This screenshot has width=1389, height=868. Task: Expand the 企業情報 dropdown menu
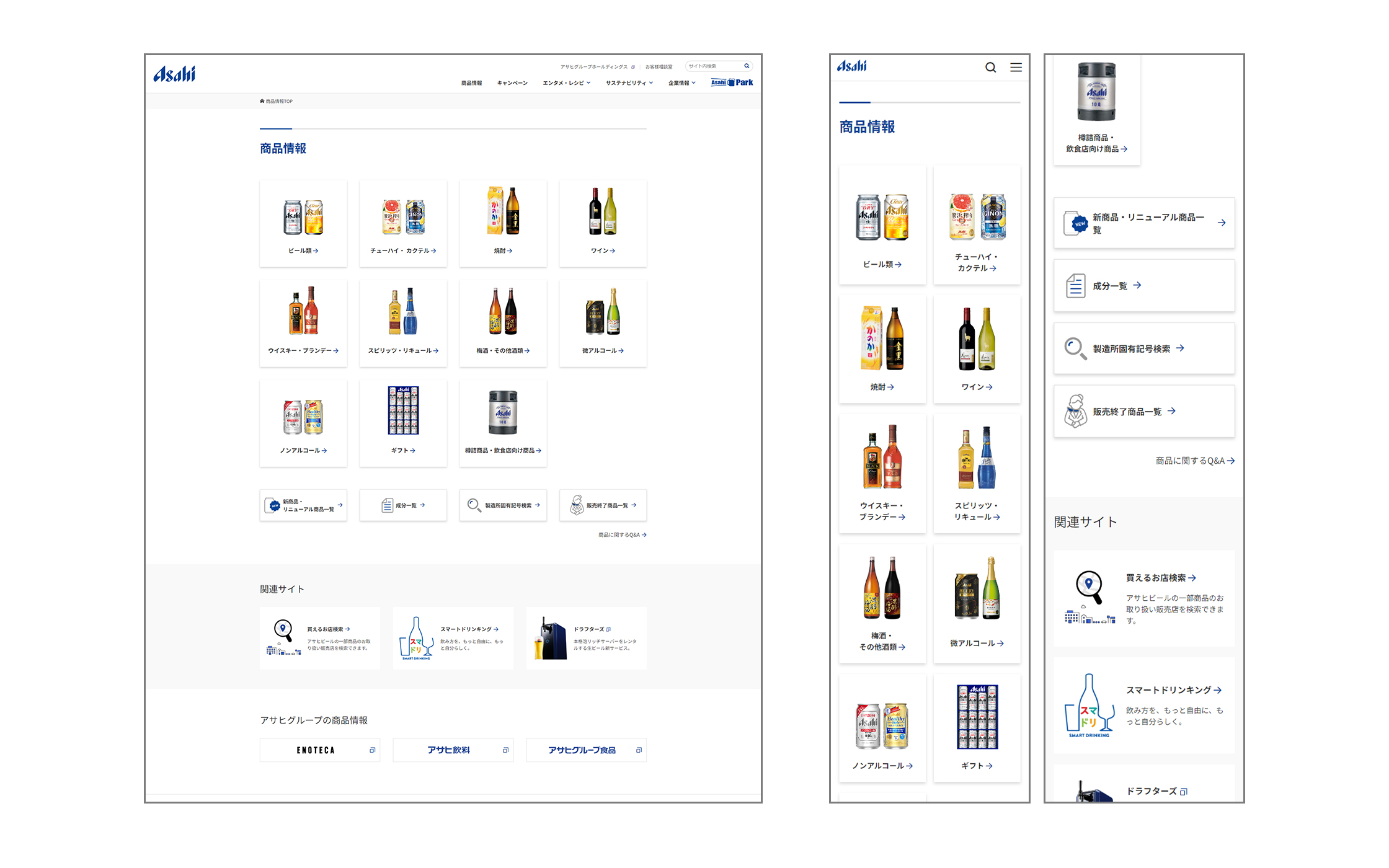click(x=682, y=83)
